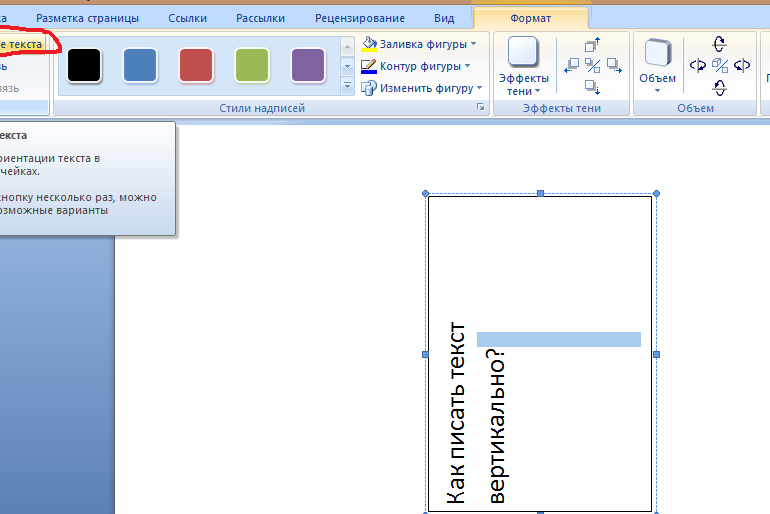Nudge shadow right in Эффекты тени group
Screen dimensions: 770x514
pyautogui.click(x=613, y=66)
